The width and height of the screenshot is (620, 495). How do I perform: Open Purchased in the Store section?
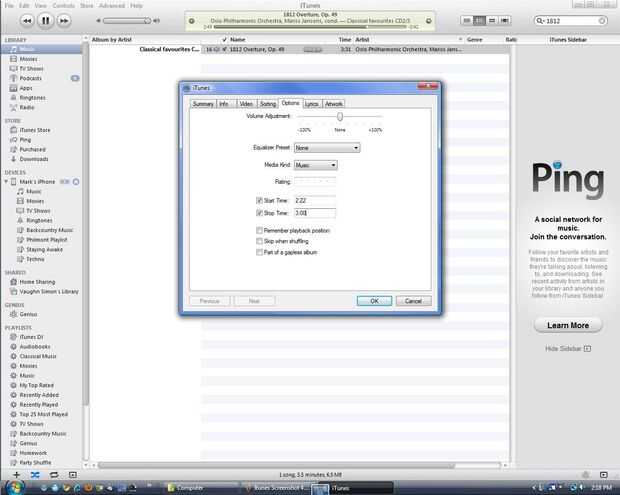pyautogui.click(x=32, y=149)
